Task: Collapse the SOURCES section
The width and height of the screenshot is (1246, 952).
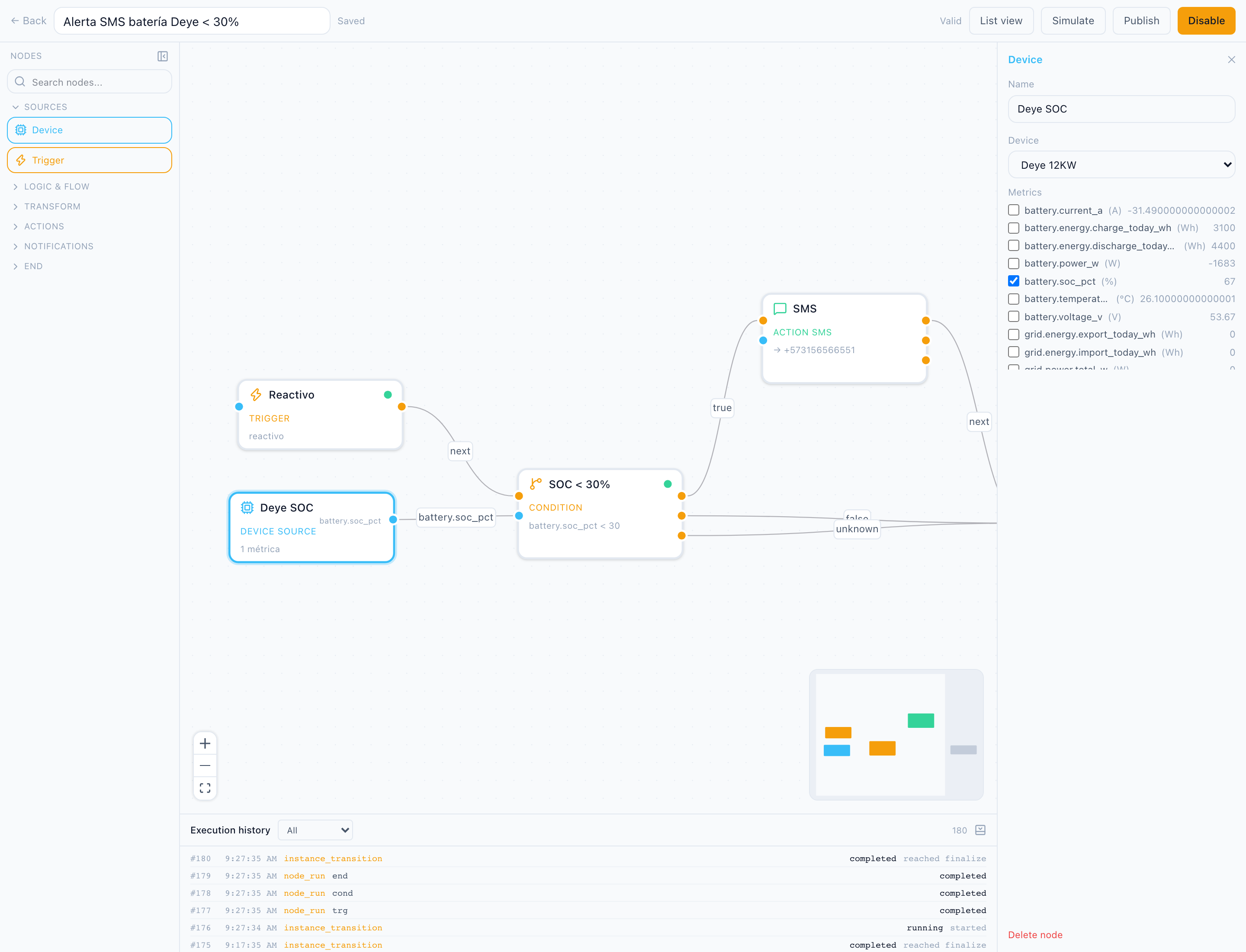Action: 40,107
